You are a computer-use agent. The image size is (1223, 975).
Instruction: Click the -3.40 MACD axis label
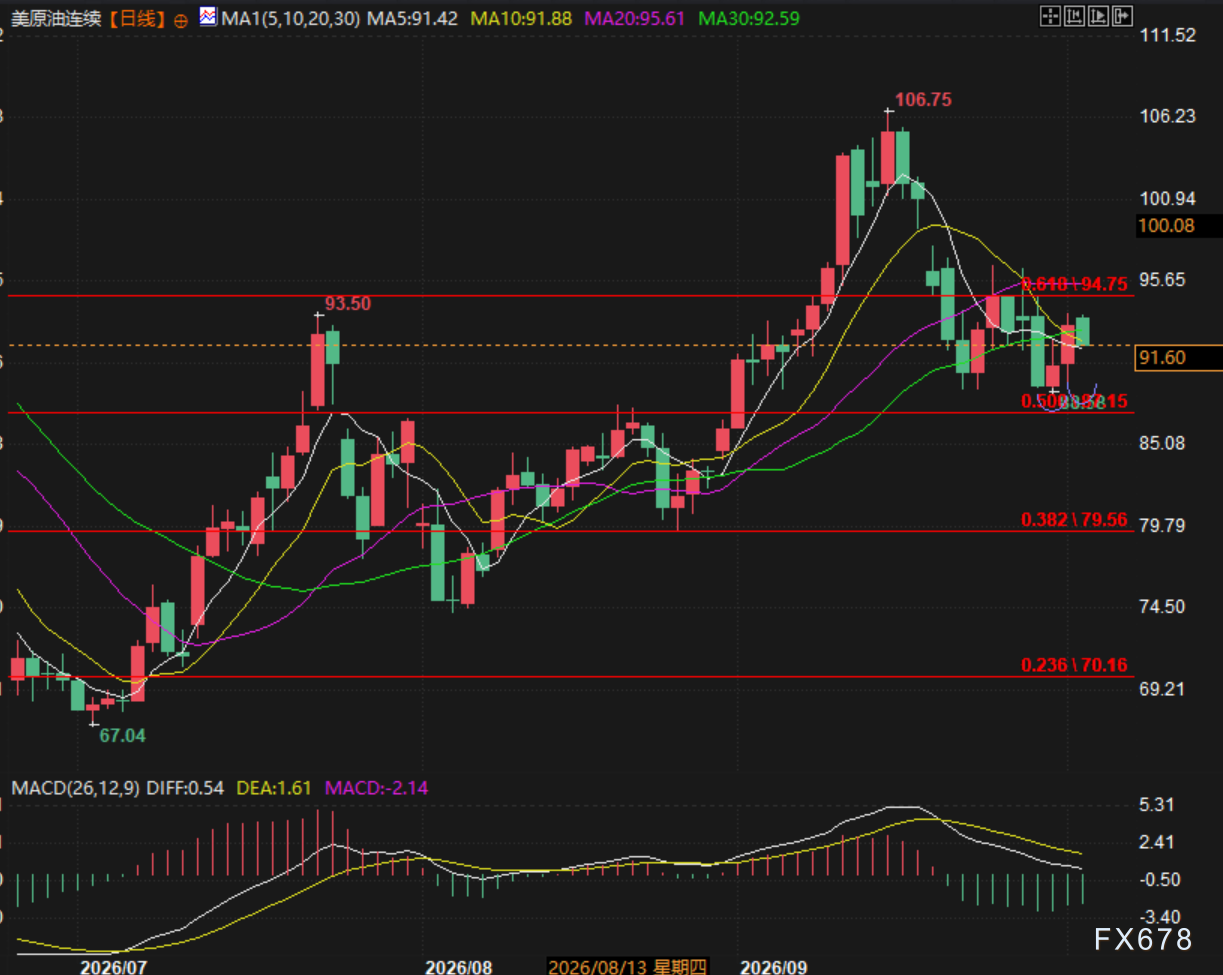[1158, 917]
